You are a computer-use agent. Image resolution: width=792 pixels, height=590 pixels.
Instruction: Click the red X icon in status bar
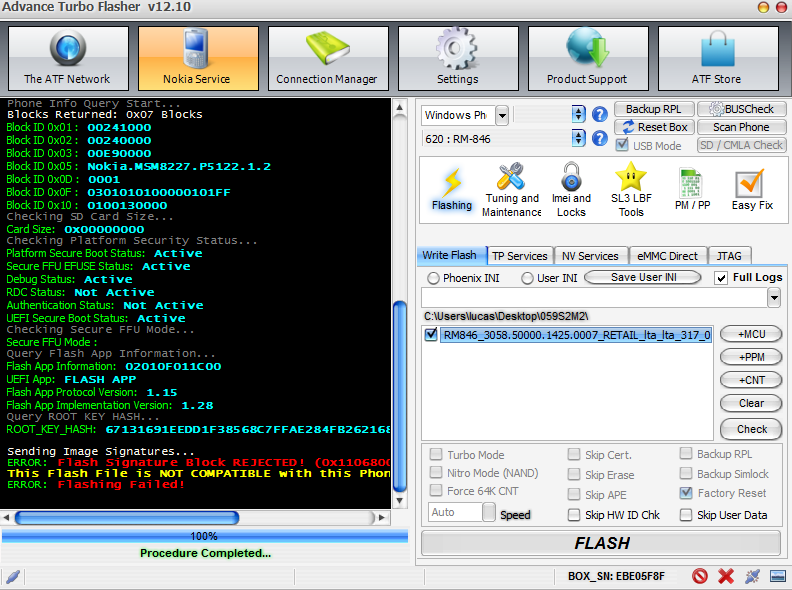coord(726,576)
